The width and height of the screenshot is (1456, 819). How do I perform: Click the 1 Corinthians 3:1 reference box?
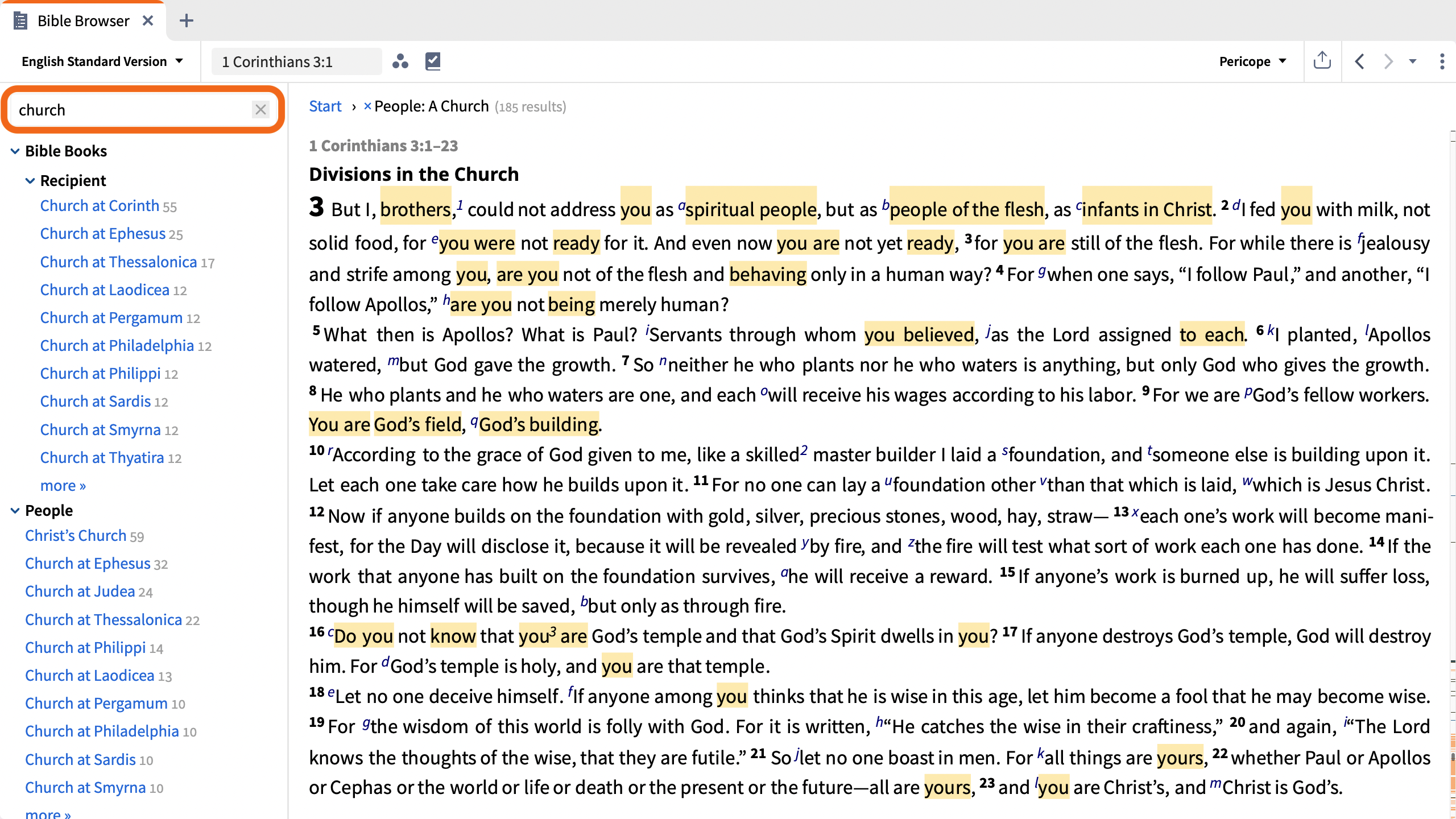point(296,61)
